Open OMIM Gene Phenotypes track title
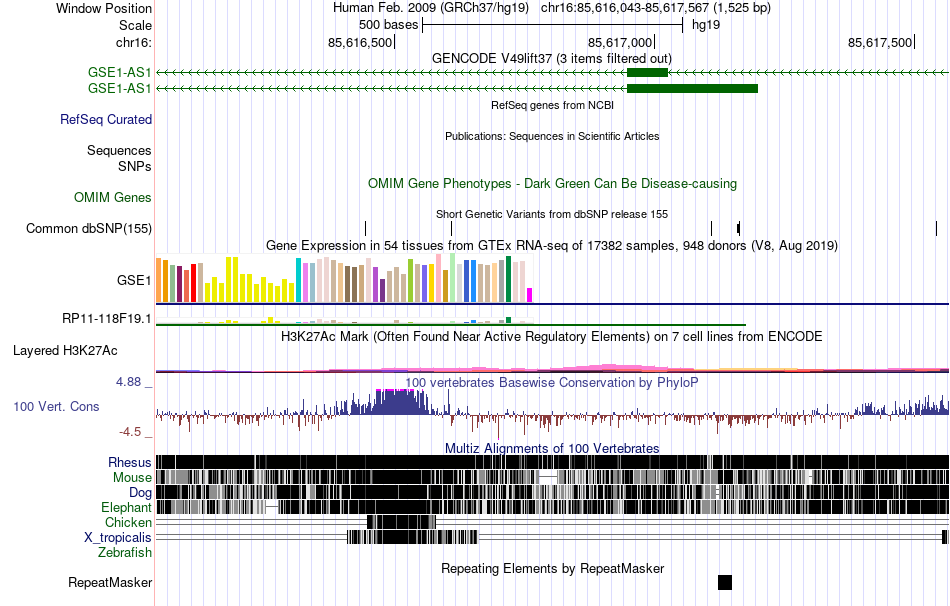950x606 pixels. (x=552, y=184)
